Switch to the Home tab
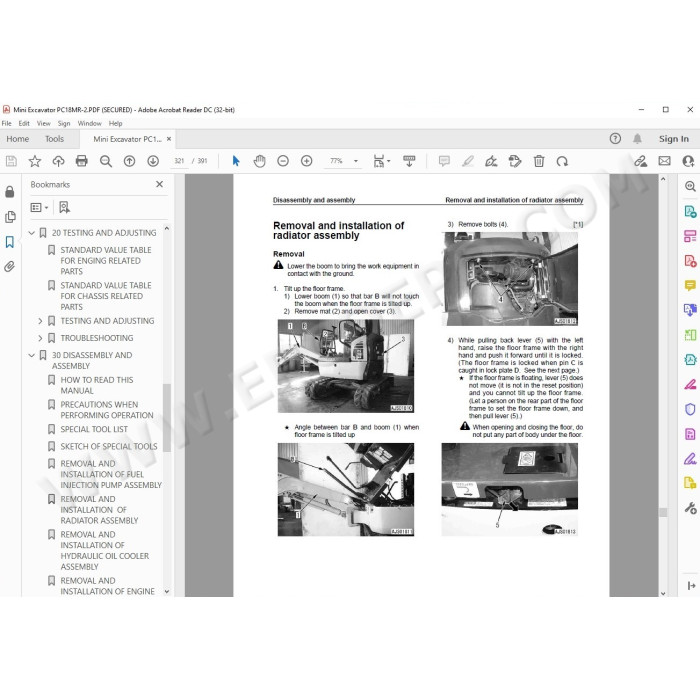 tap(17, 139)
